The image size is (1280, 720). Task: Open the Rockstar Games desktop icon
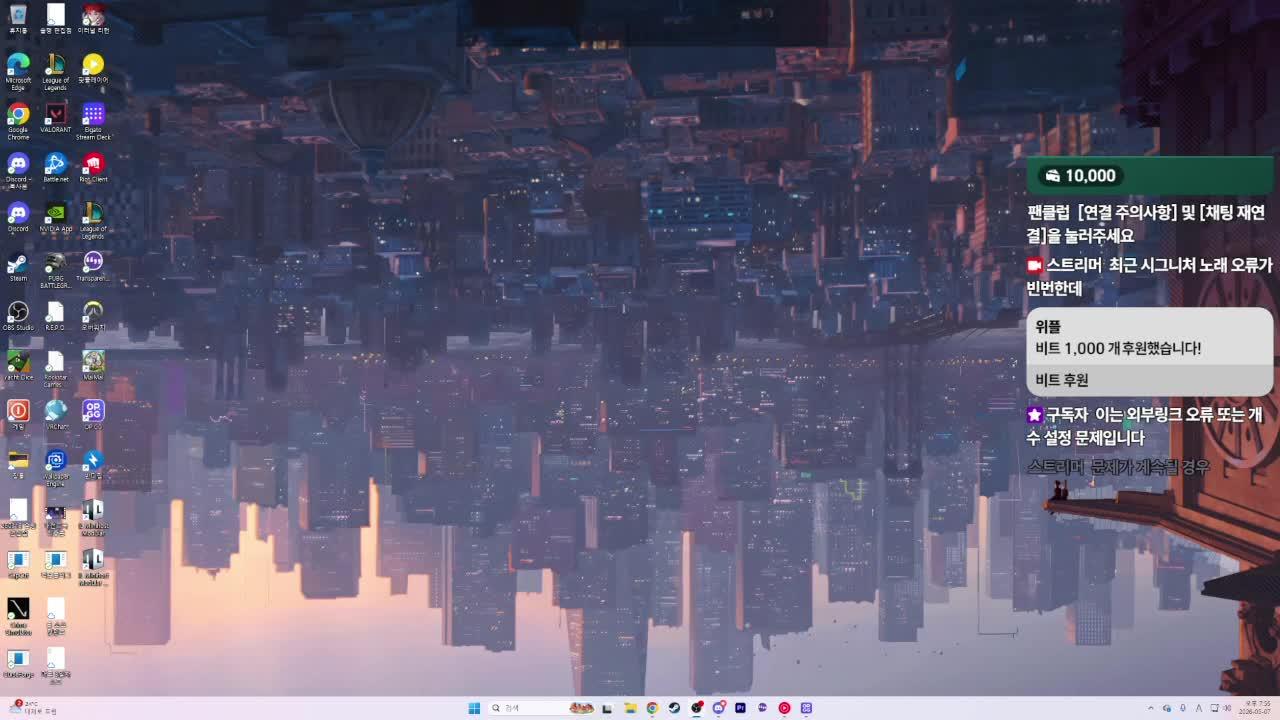coord(56,368)
